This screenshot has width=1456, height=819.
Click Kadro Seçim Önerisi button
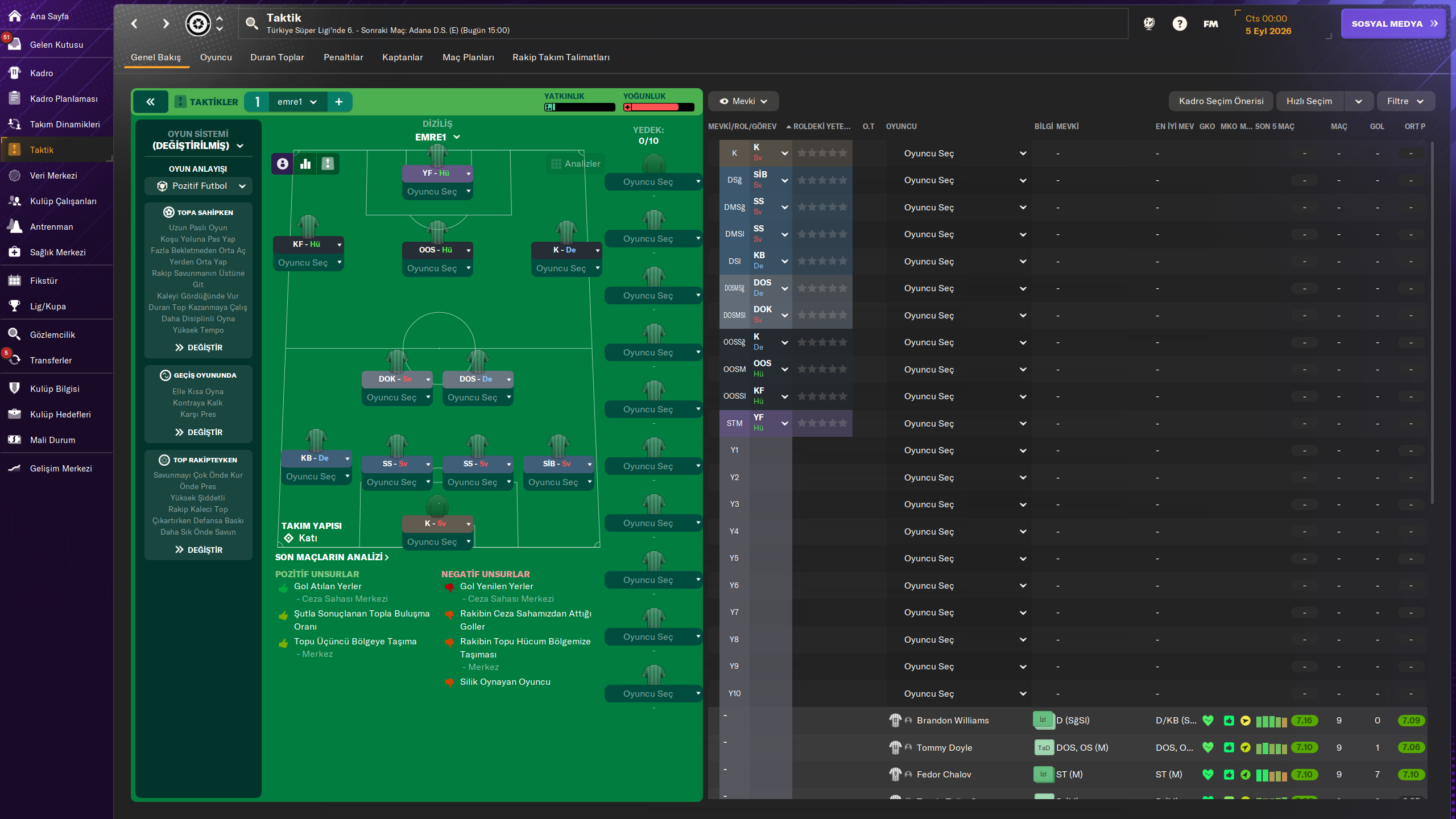[1221, 101]
